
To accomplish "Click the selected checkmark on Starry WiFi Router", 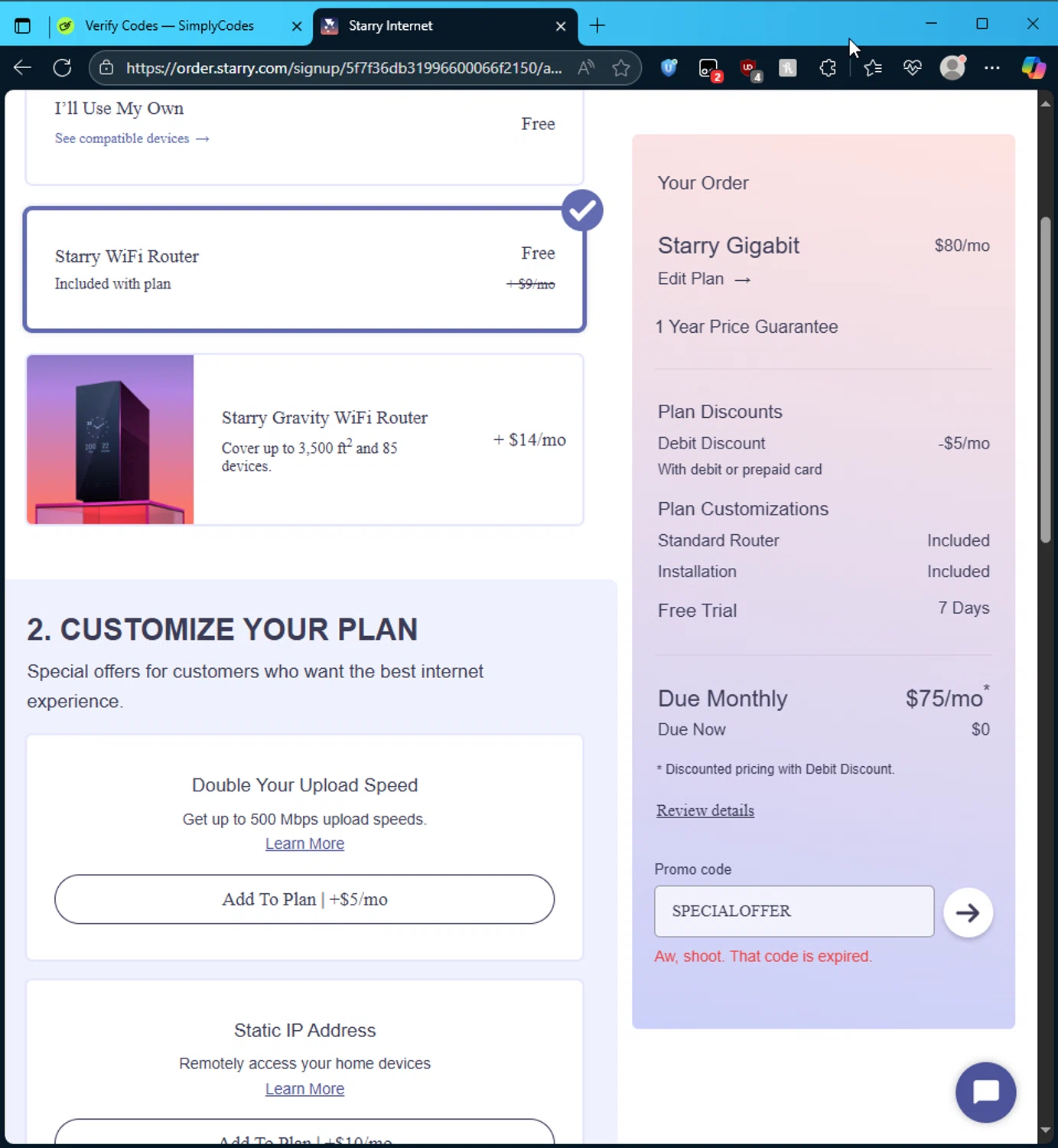I will tap(582, 210).
